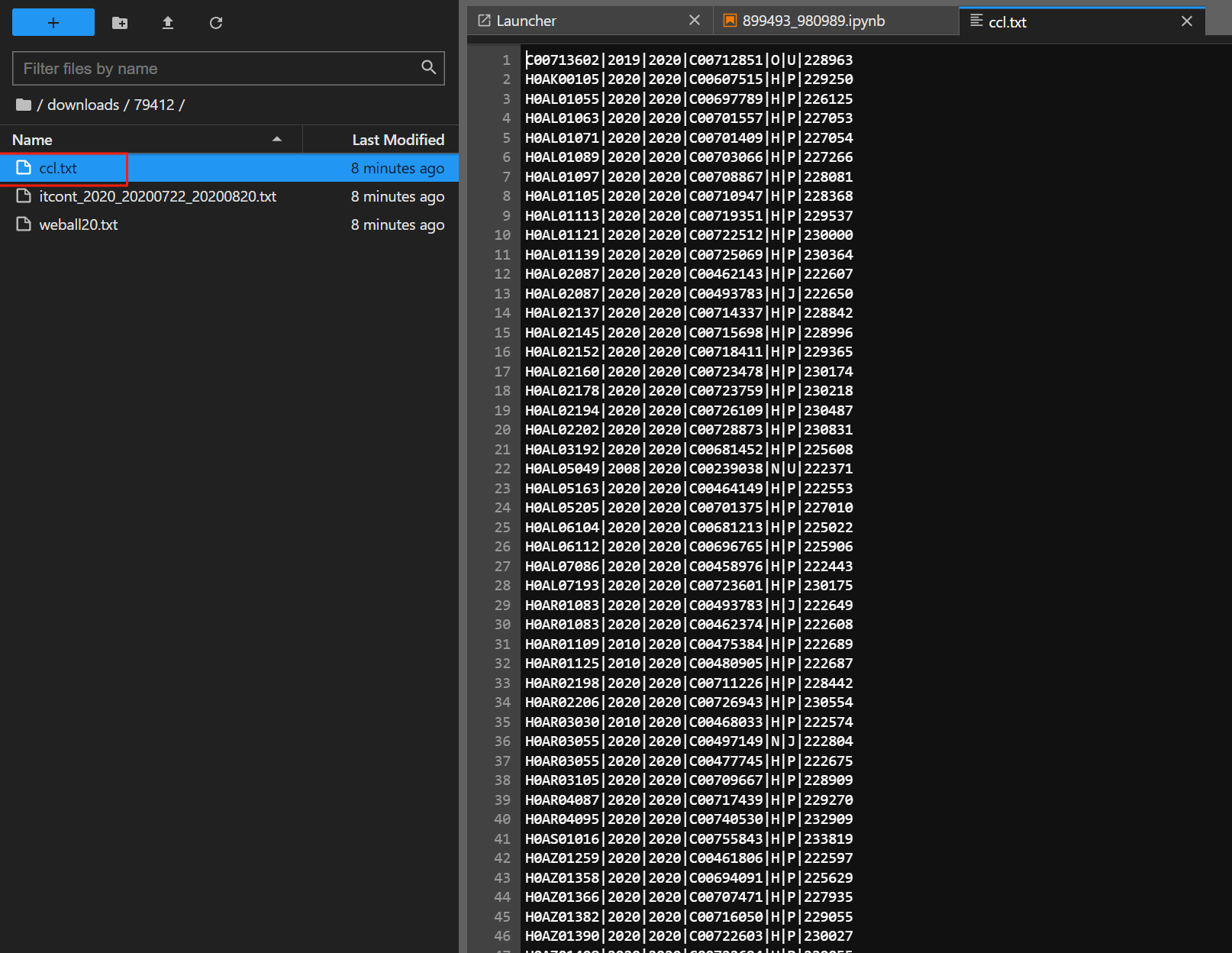Refresh the file list
Image resolution: width=1232 pixels, height=953 pixels.
[216, 23]
